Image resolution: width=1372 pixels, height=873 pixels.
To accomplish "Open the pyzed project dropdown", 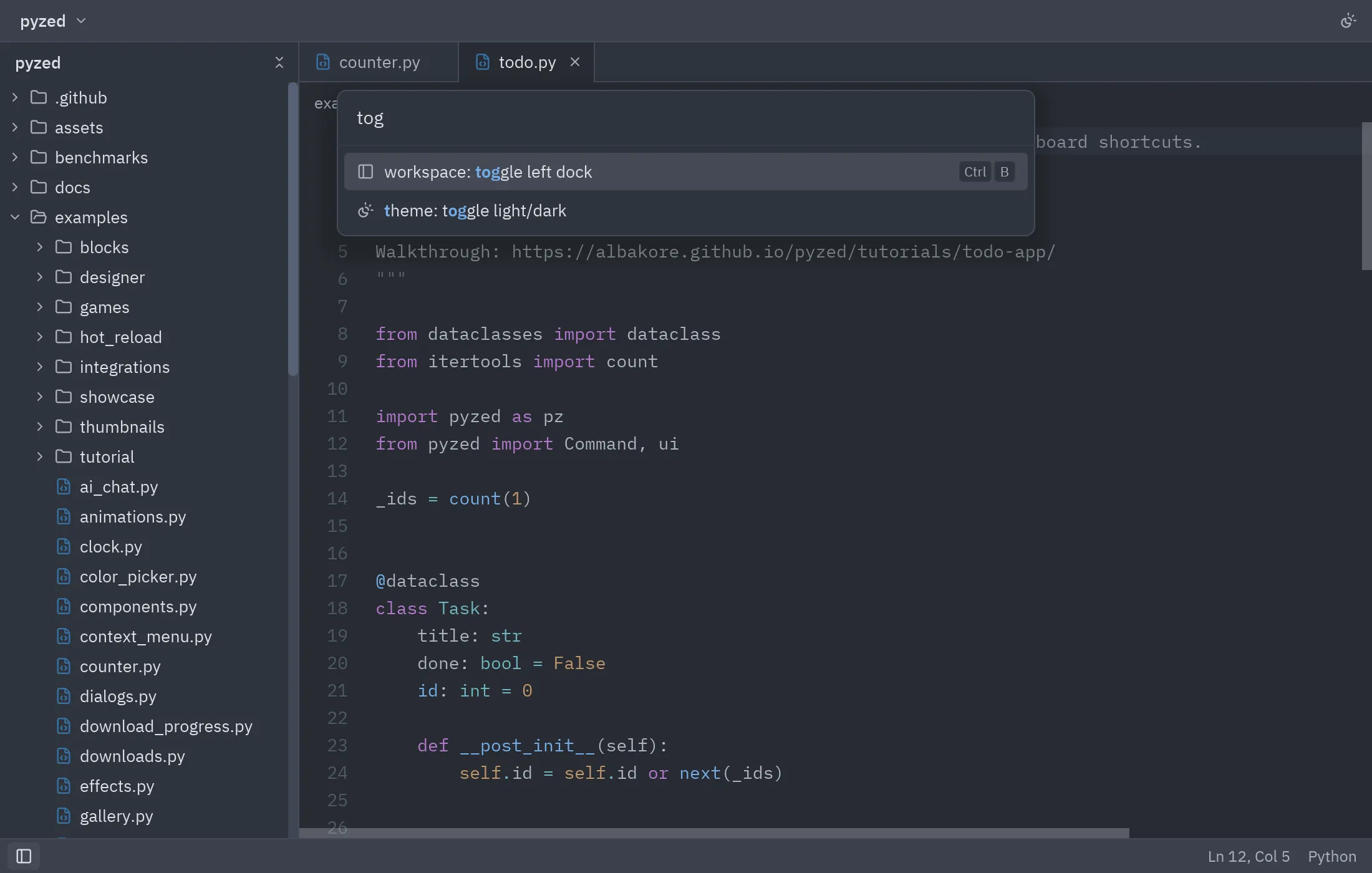I will pyautogui.click(x=52, y=21).
